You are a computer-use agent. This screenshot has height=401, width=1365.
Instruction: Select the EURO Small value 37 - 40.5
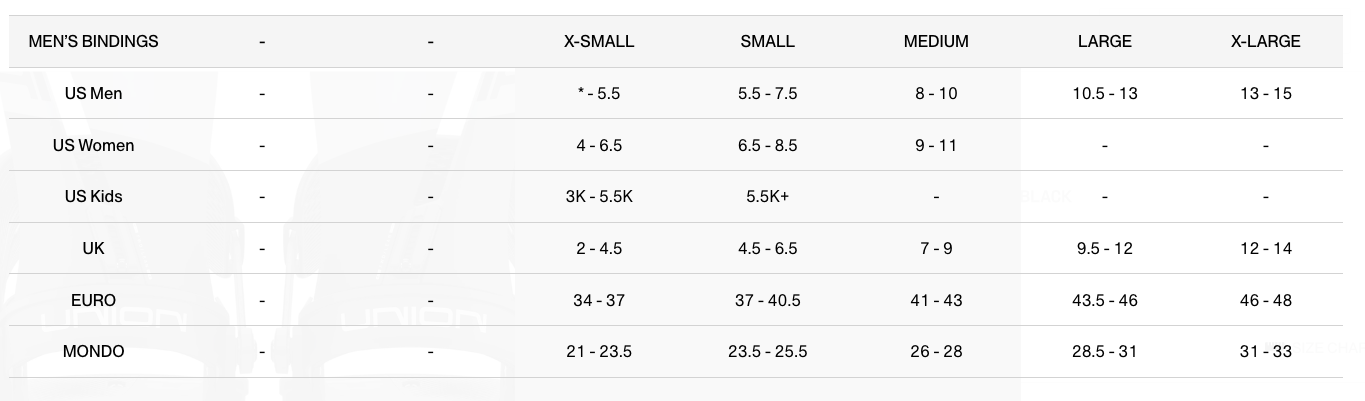click(x=767, y=301)
